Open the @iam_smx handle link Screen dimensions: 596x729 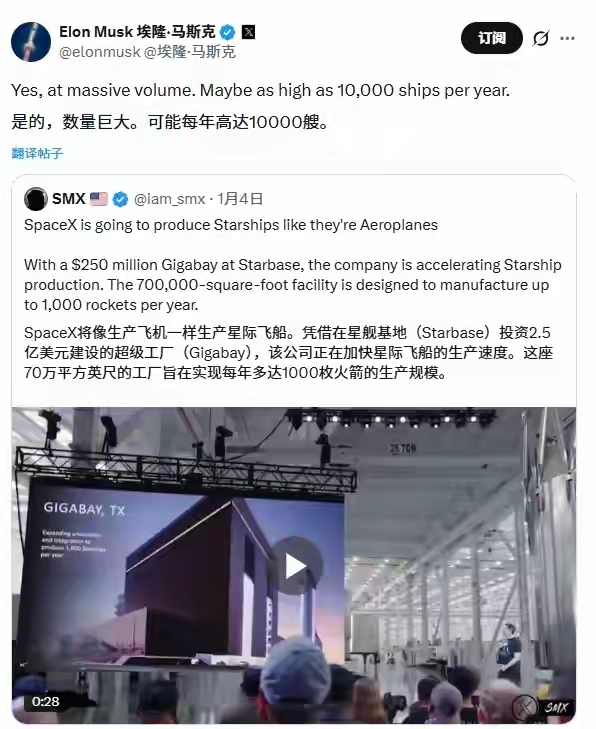tap(169, 199)
